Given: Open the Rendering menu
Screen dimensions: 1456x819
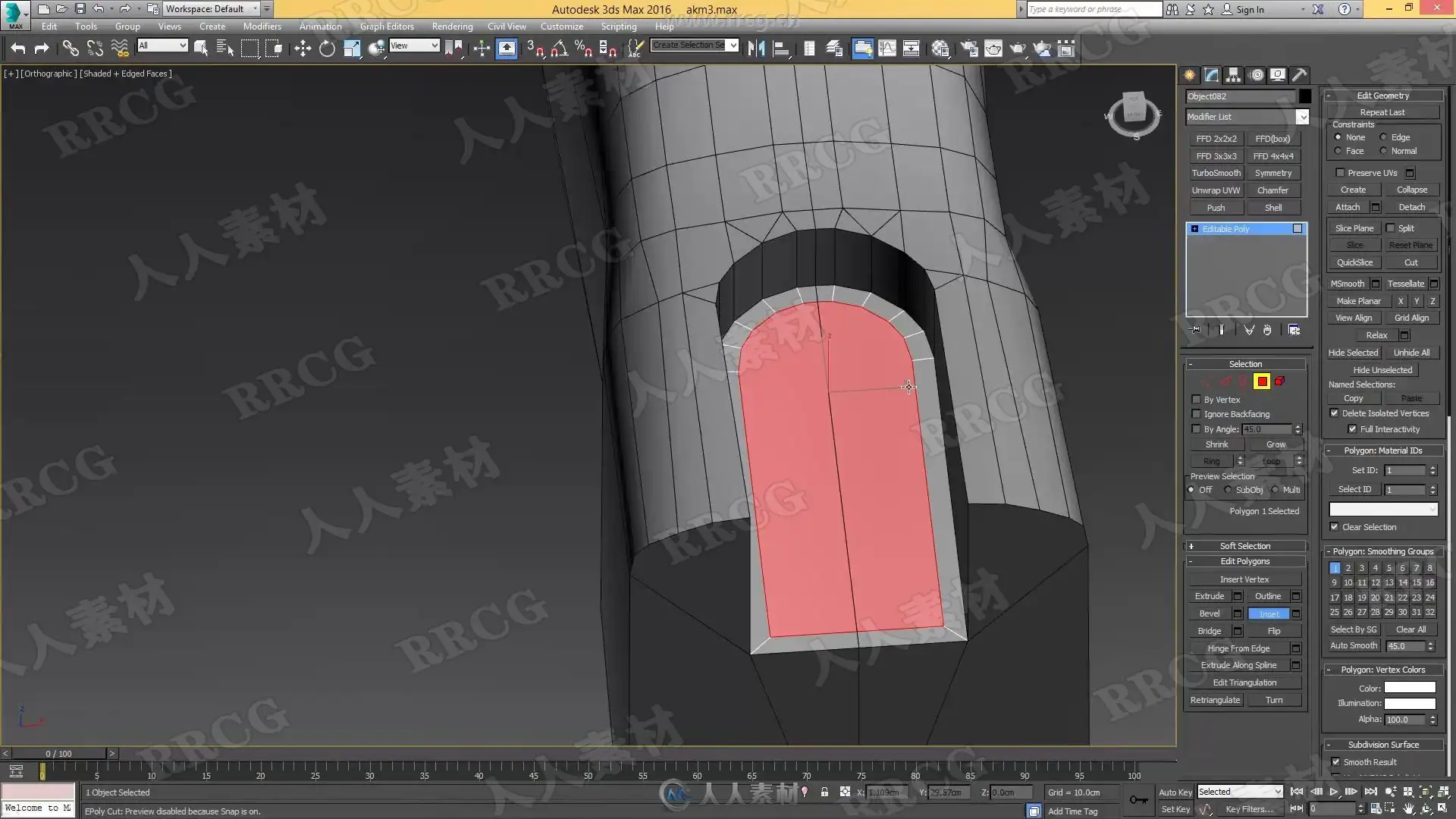Looking at the screenshot, I should (452, 27).
